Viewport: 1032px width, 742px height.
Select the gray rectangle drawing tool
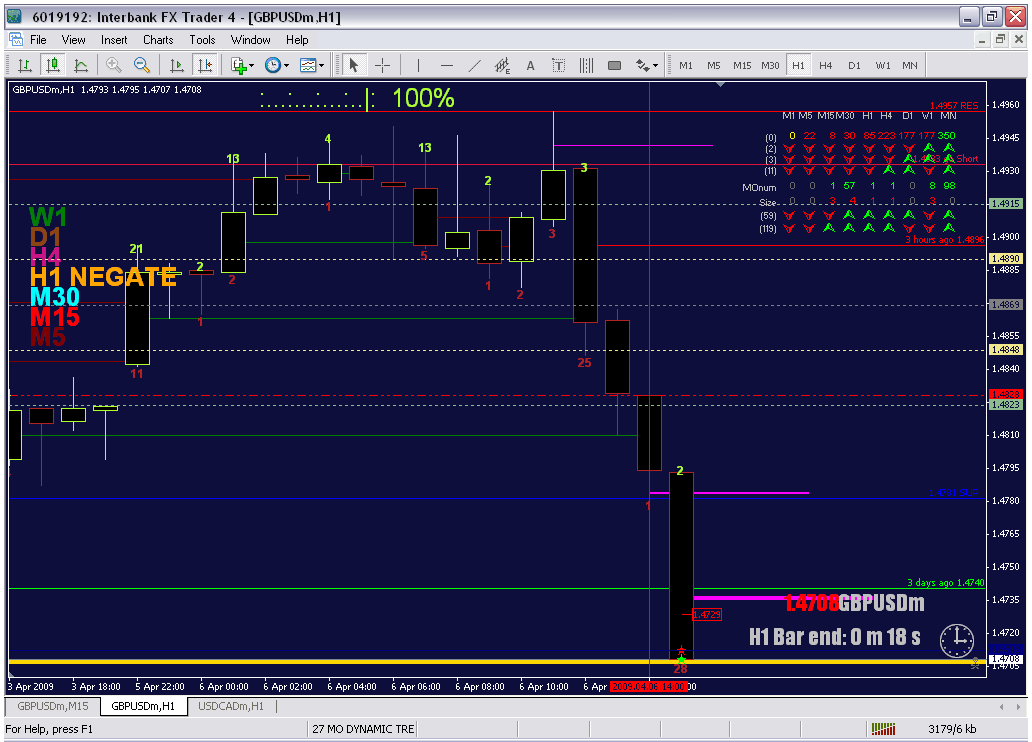coord(615,65)
